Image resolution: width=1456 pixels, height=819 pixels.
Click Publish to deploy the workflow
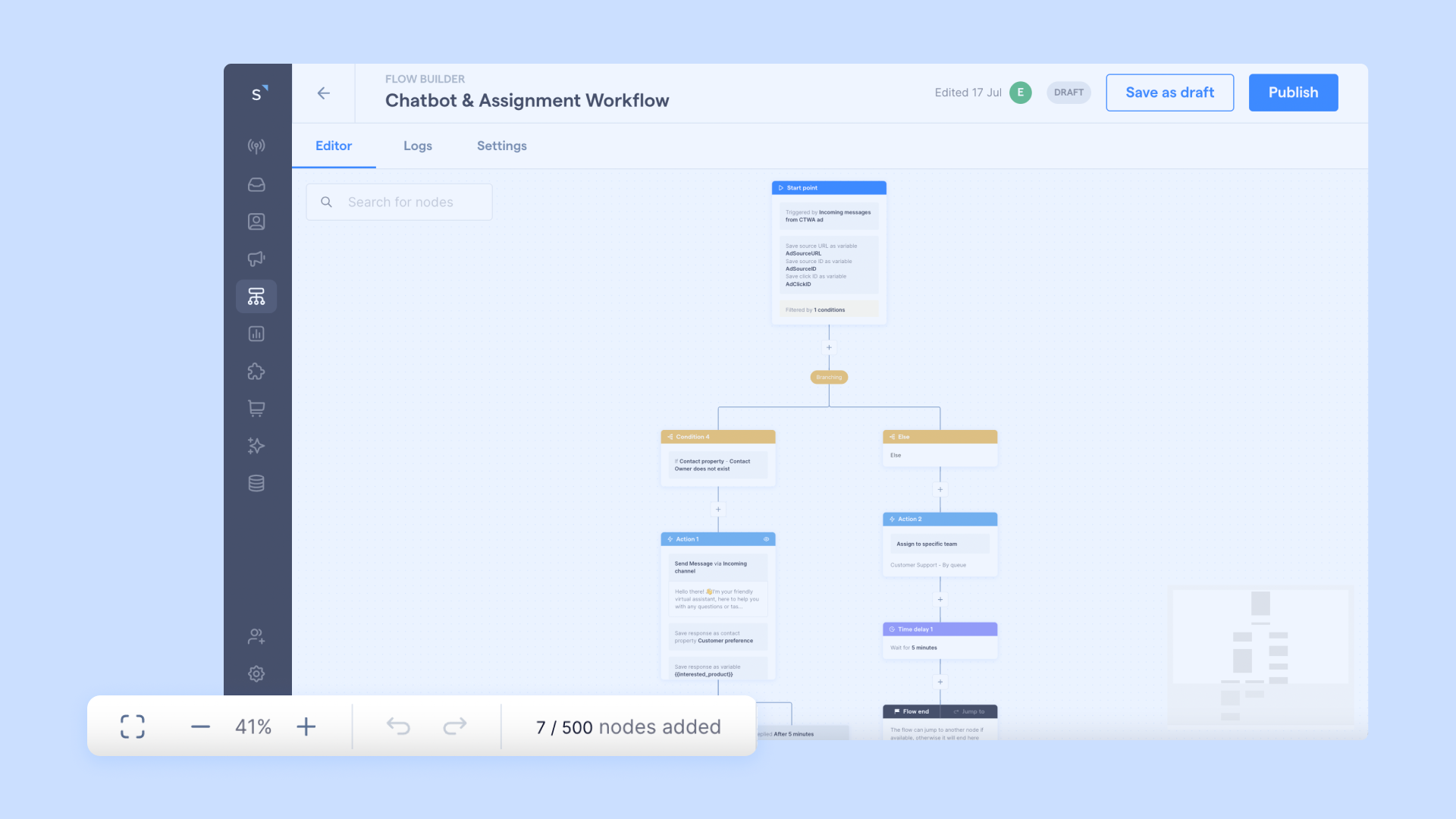click(1293, 92)
